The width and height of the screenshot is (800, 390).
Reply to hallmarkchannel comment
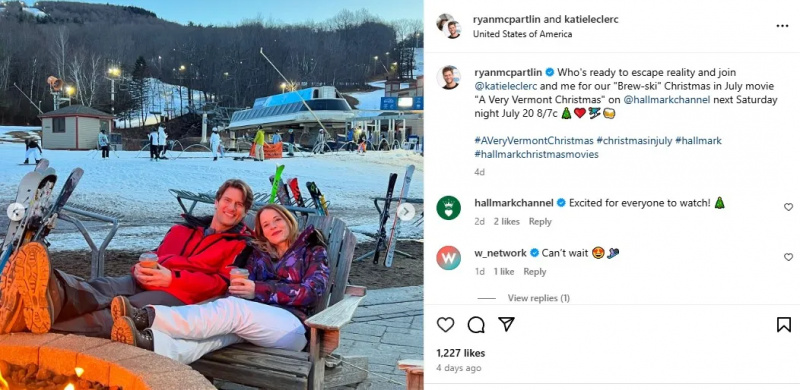coord(540,222)
